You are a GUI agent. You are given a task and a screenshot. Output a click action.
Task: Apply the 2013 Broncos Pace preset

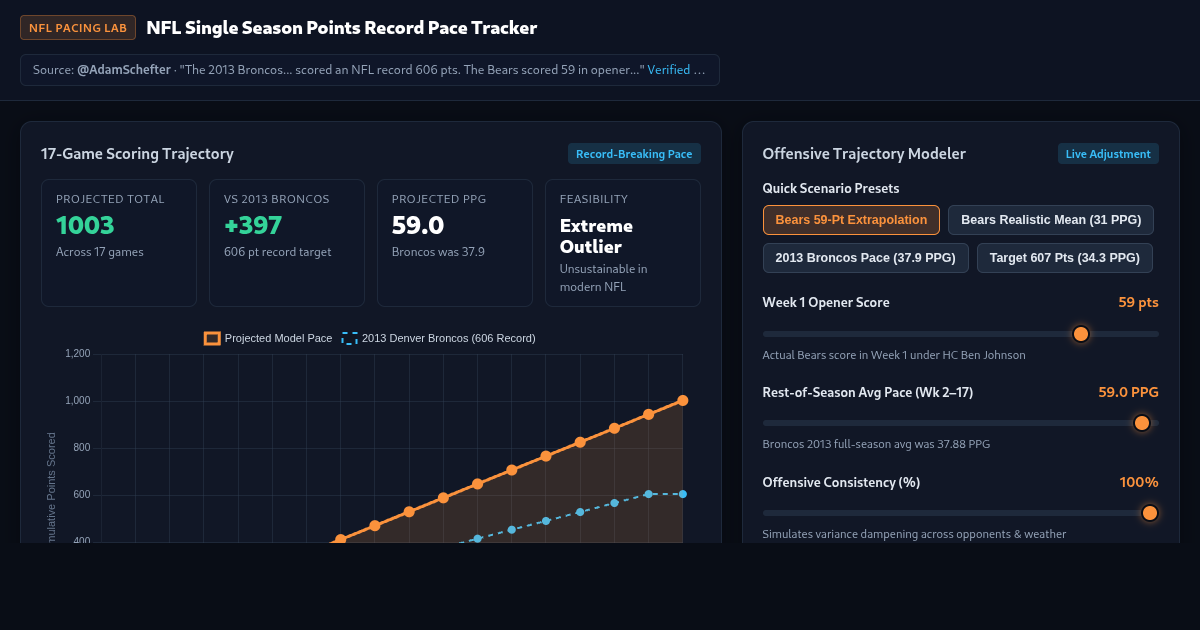pos(866,258)
